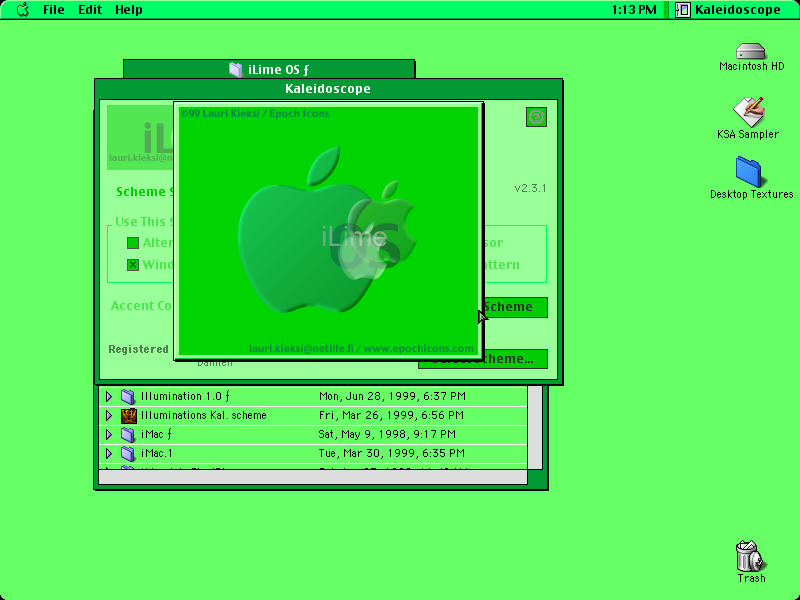Viewport: 800px width, 600px height.
Task: Click the Kaleidoscope window title bar
Action: pos(328,89)
